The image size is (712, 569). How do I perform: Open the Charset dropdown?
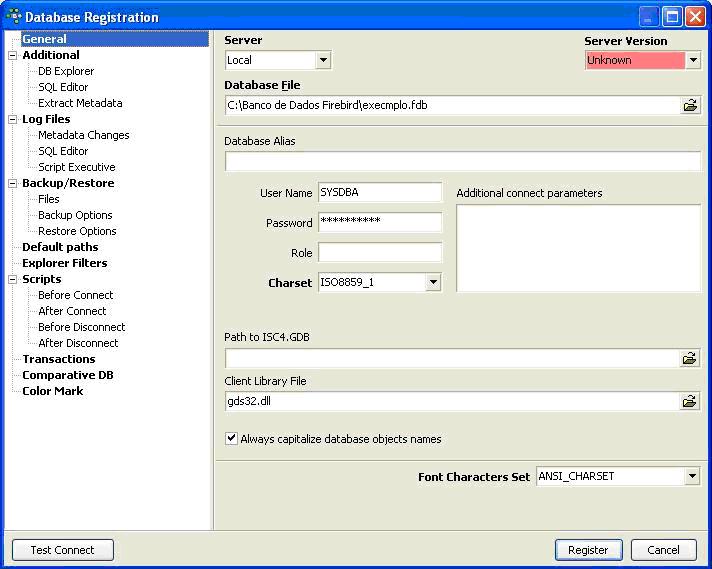click(432, 283)
